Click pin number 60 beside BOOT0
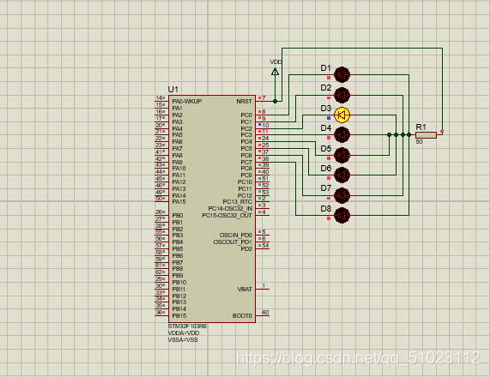 [265, 312]
